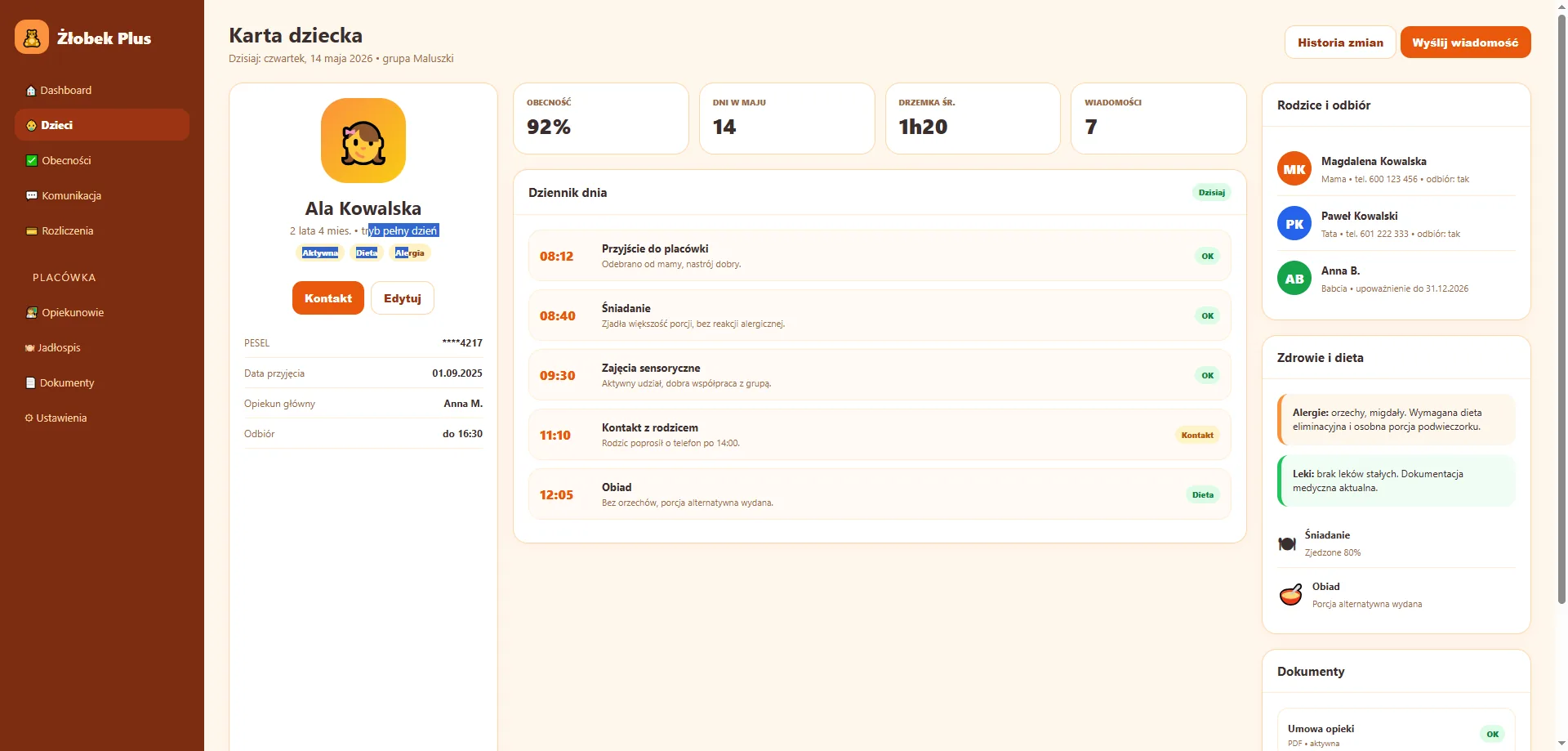Open the Jadłospis page
Image resolution: width=1568 pixels, height=751 pixels.
click(x=102, y=348)
